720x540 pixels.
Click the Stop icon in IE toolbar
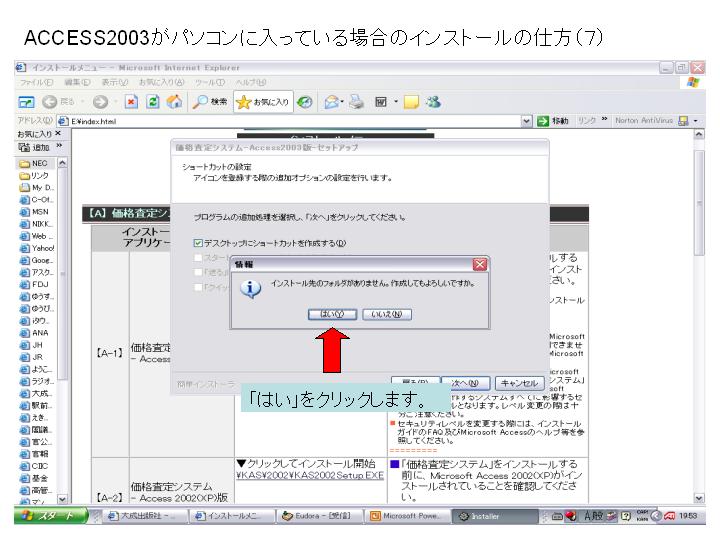pos(131,102)
